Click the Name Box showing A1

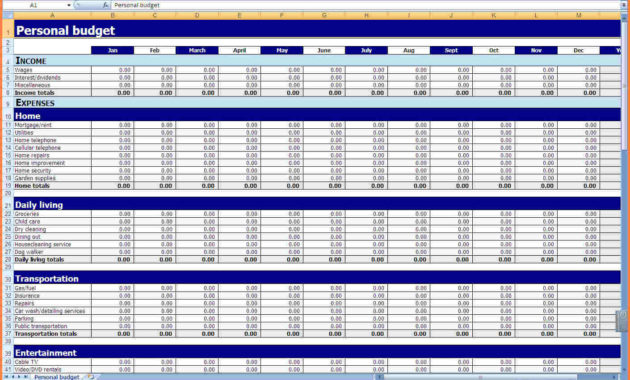tap(34, 5)
